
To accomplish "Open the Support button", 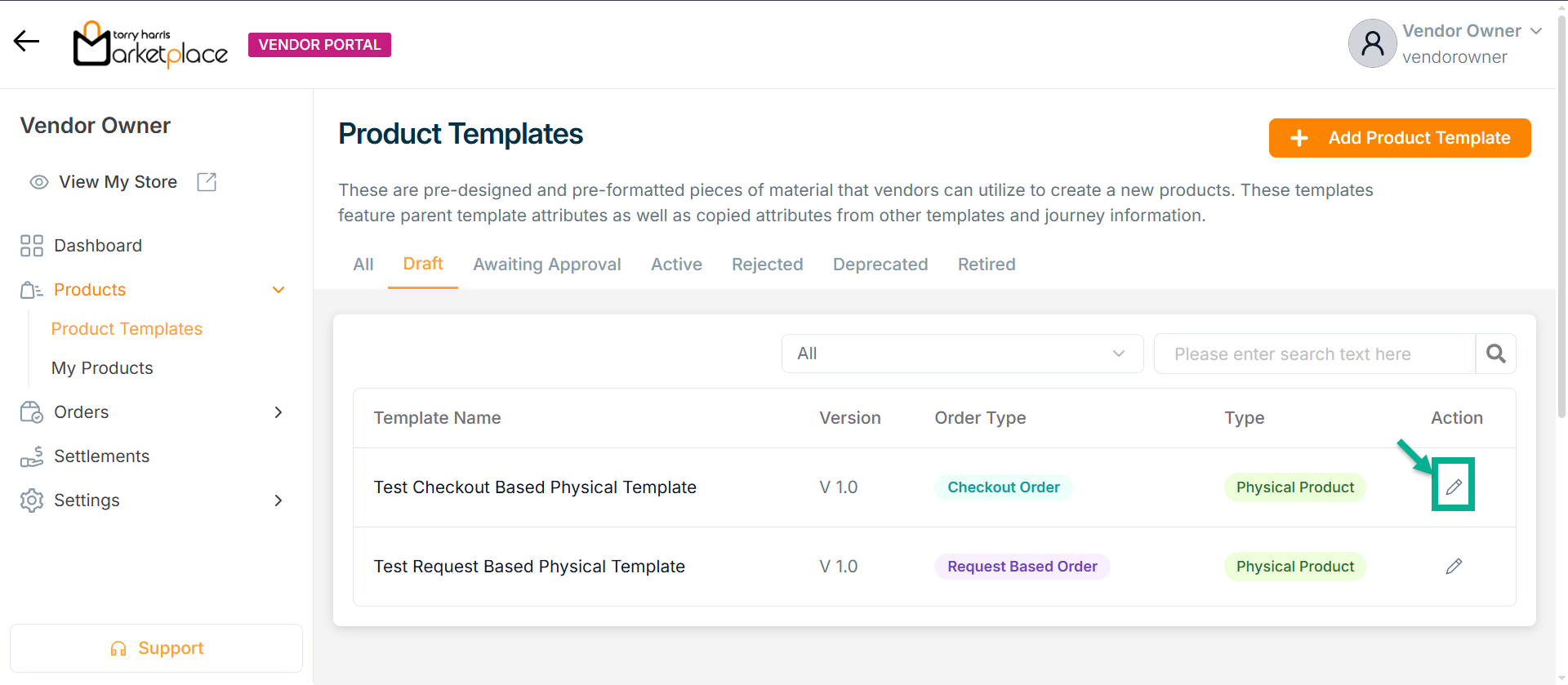I will point(156,648).
